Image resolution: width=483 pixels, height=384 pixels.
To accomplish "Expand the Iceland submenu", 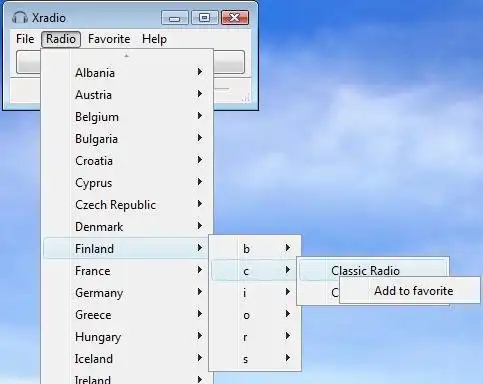I will click(127, 358).
